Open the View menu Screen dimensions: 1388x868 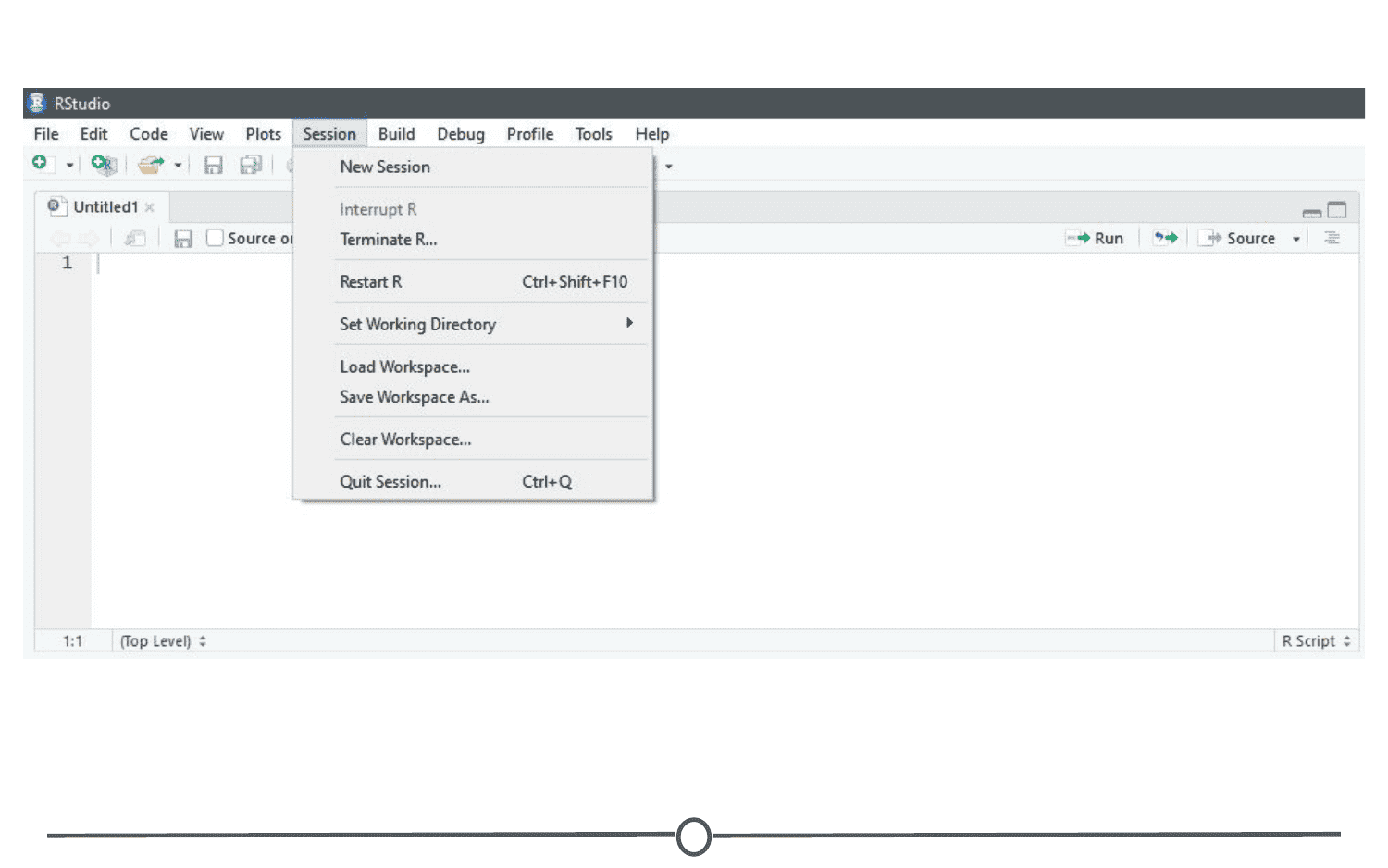tap(206, 134)
